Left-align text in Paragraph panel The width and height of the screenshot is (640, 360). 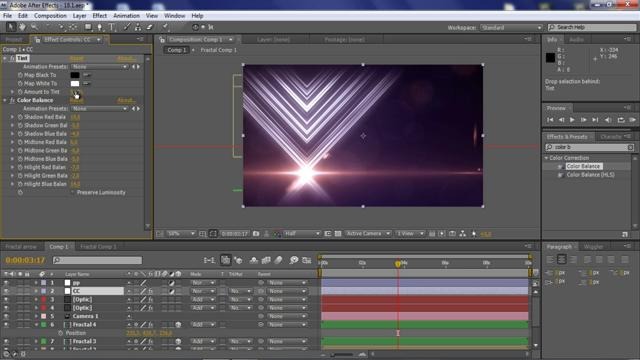tap(550, 259)
